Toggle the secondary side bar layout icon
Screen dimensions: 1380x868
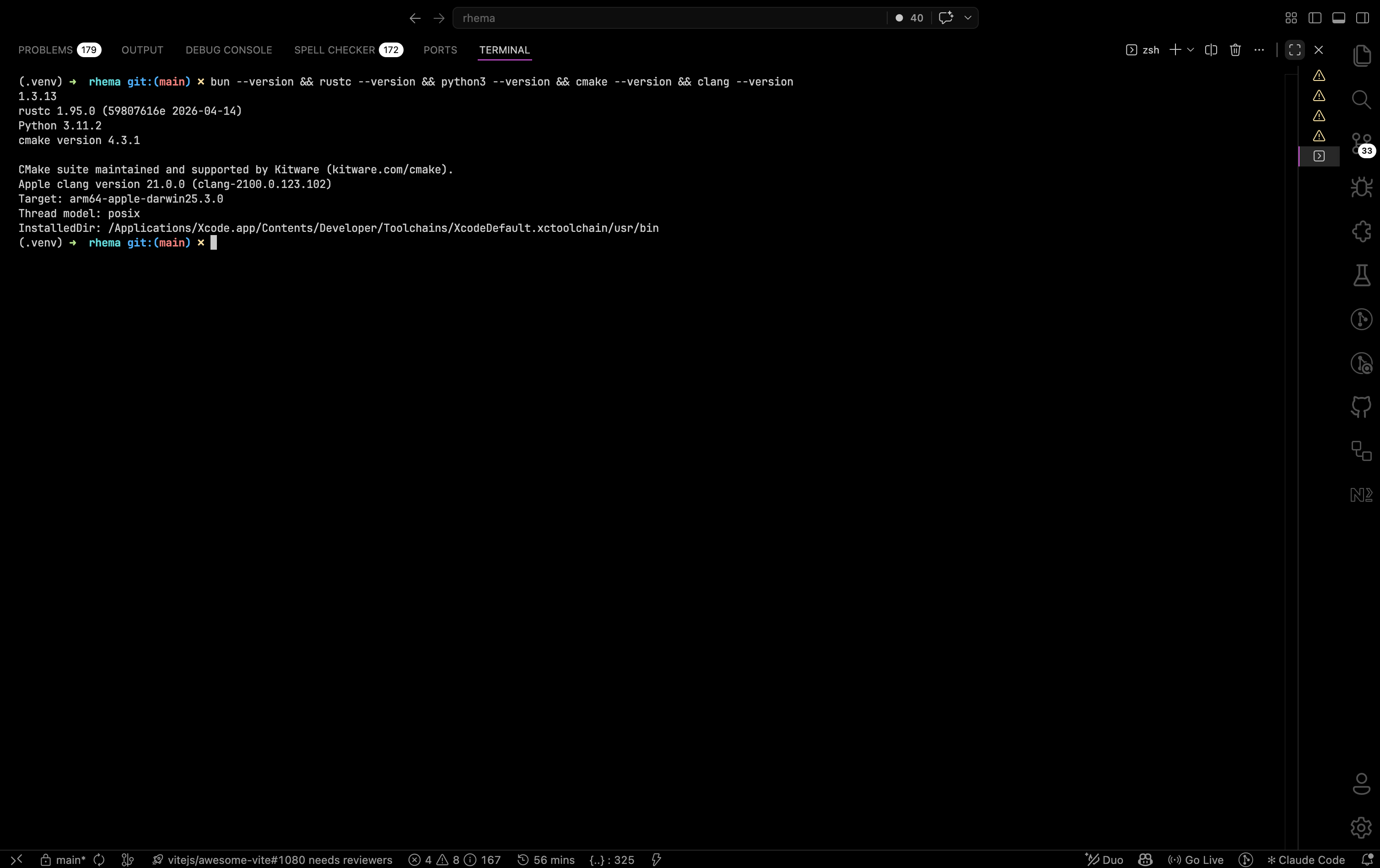pyautogui.click(x=1363, y=18)
